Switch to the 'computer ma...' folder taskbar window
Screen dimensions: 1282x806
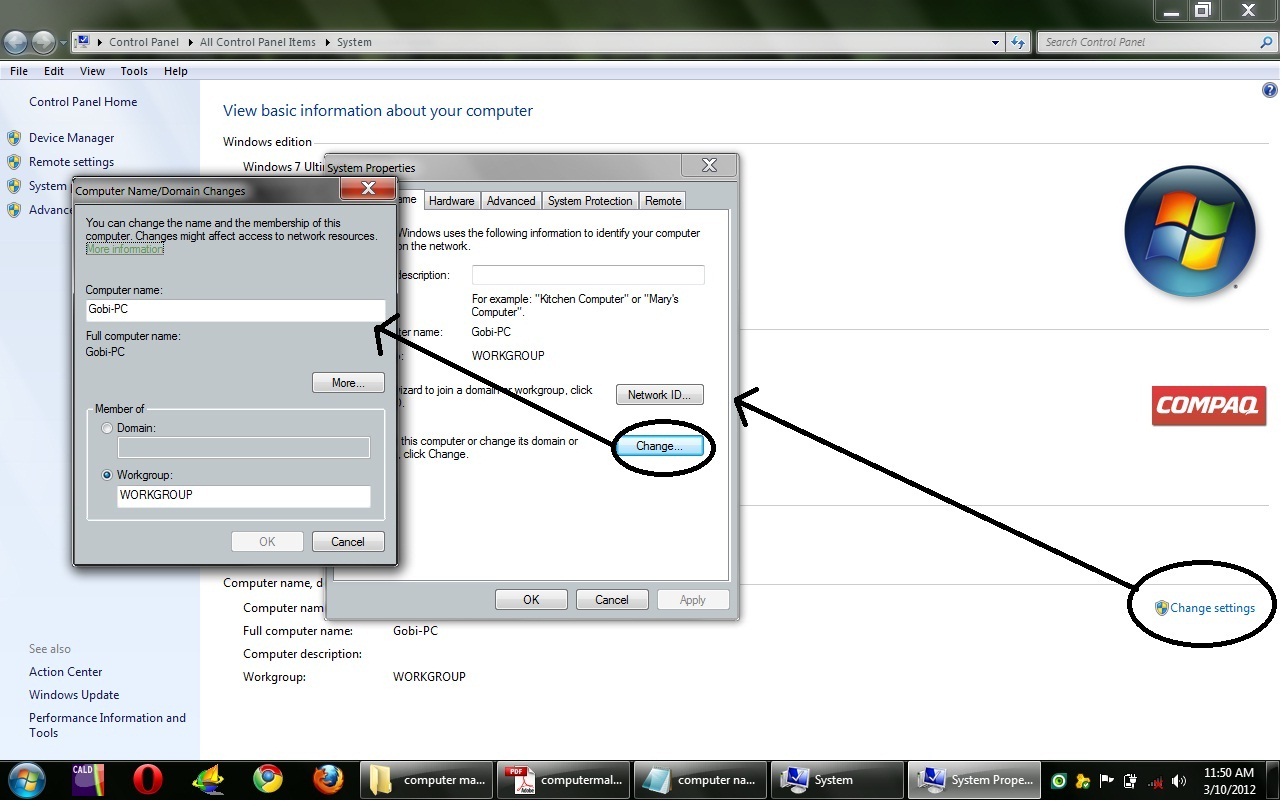[426, 780]
